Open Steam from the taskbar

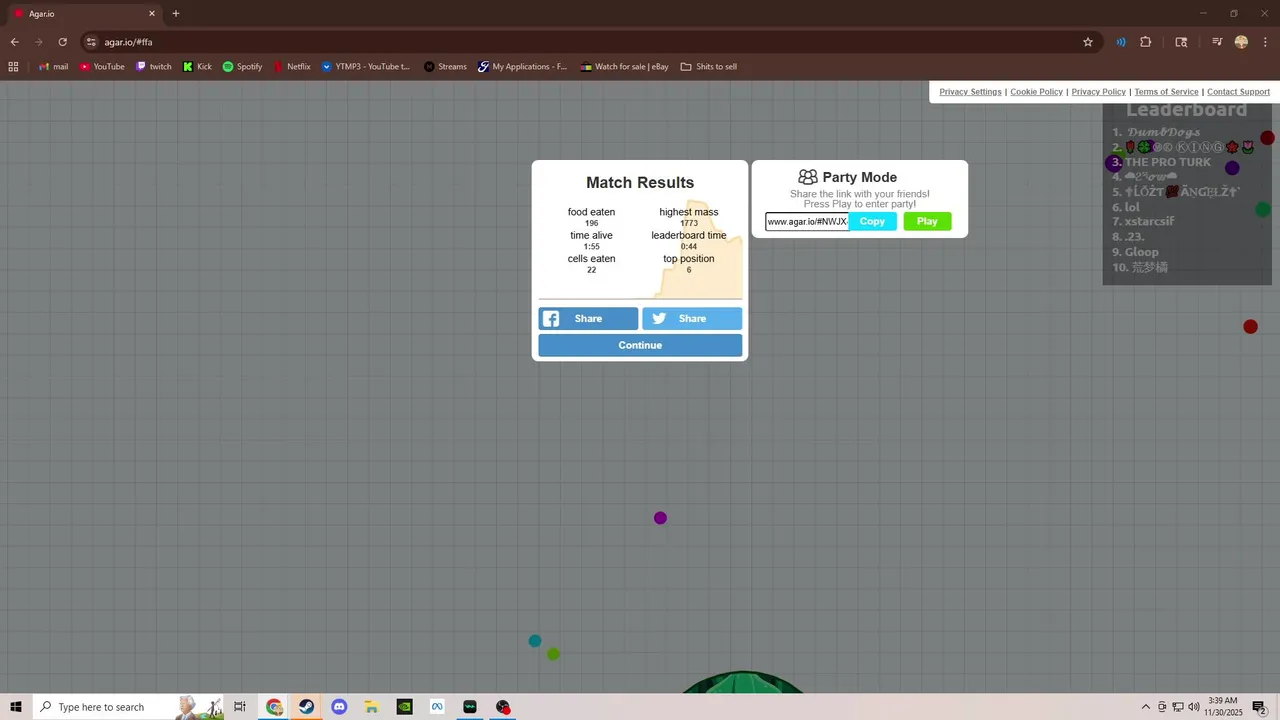pos(307,707)
